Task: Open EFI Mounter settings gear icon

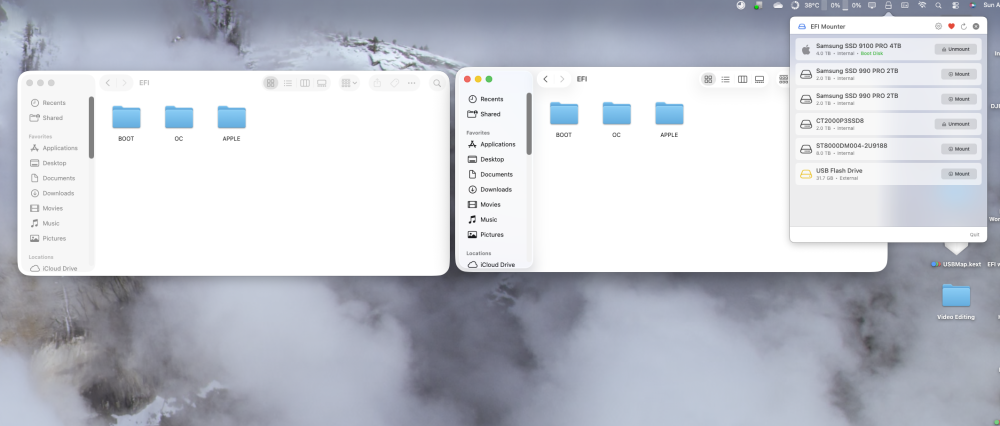Action: 938,26
